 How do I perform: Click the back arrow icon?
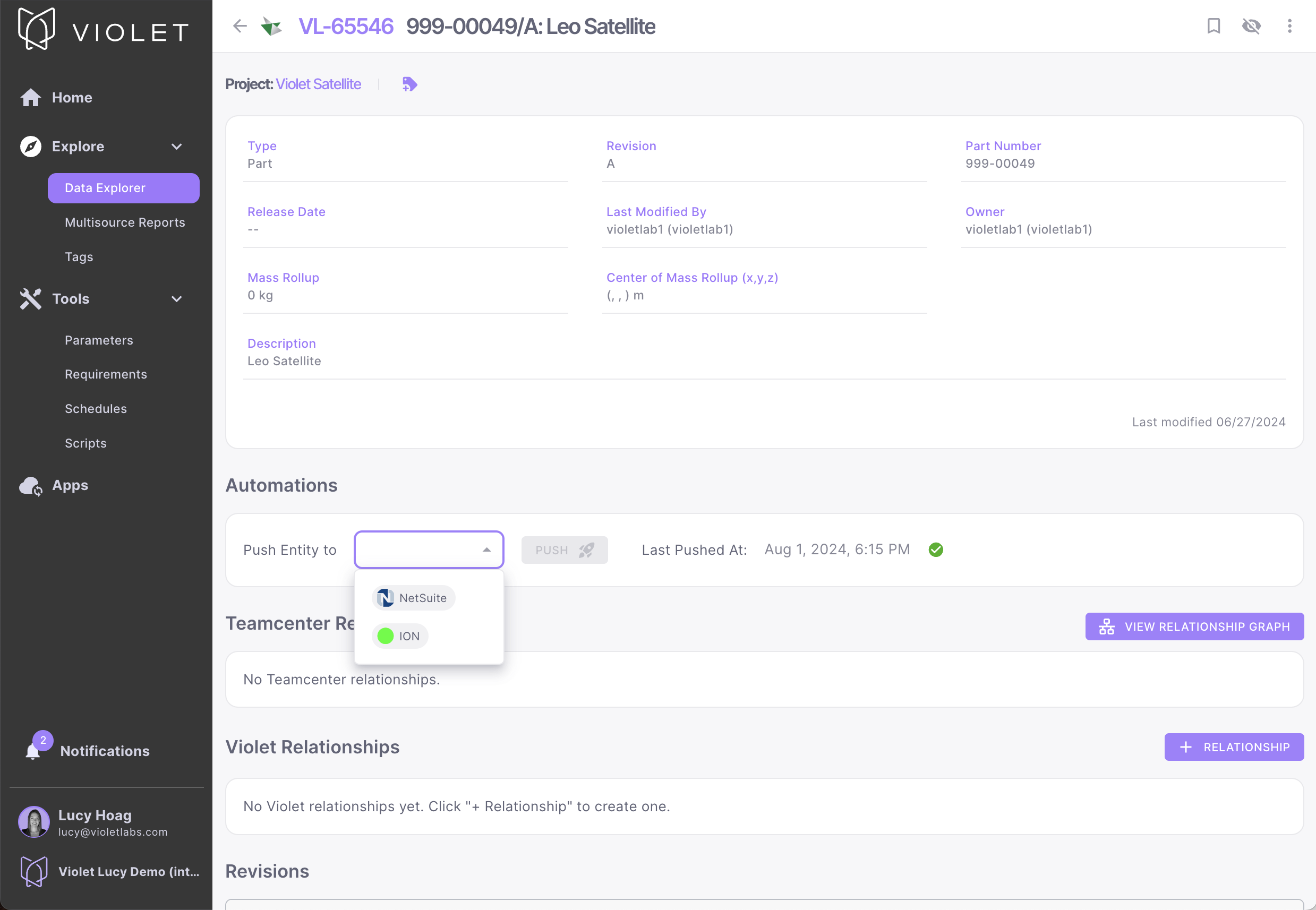240,26
